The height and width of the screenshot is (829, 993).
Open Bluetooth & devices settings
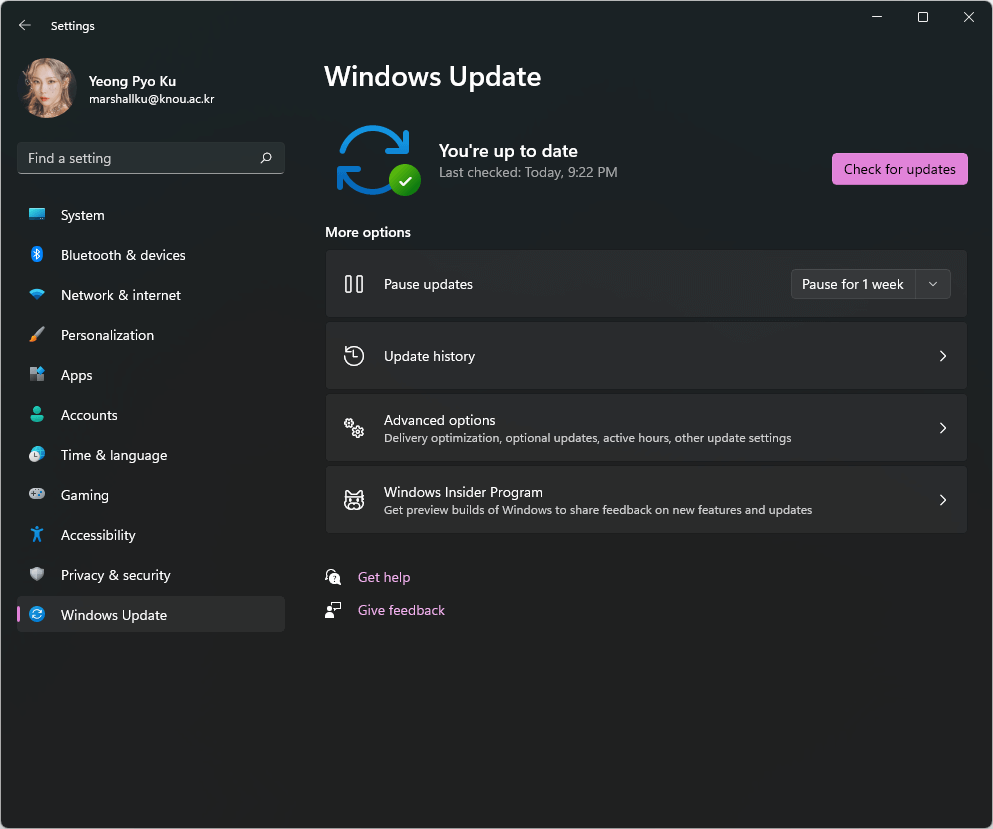37,255
